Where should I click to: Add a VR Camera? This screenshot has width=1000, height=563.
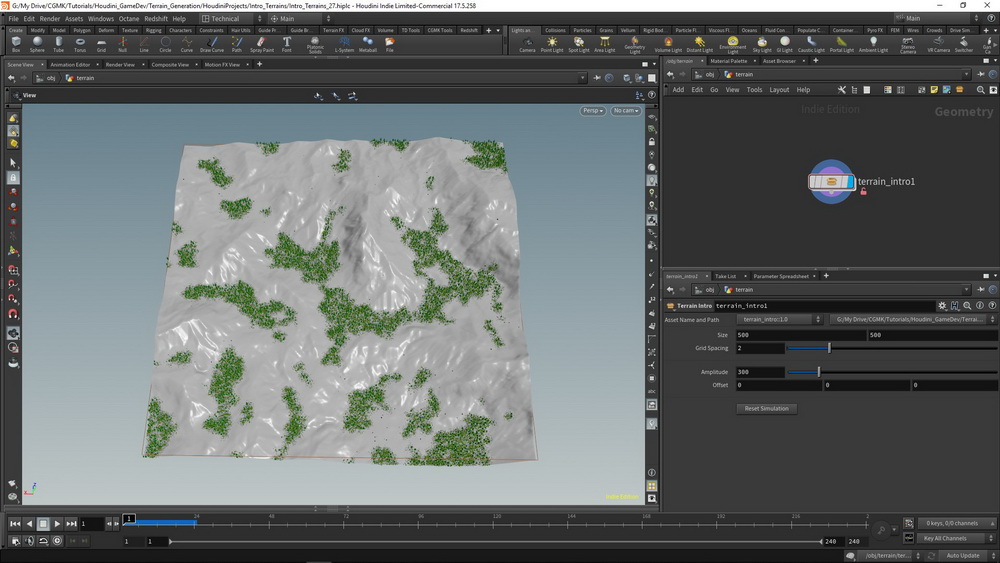[938, 44]
